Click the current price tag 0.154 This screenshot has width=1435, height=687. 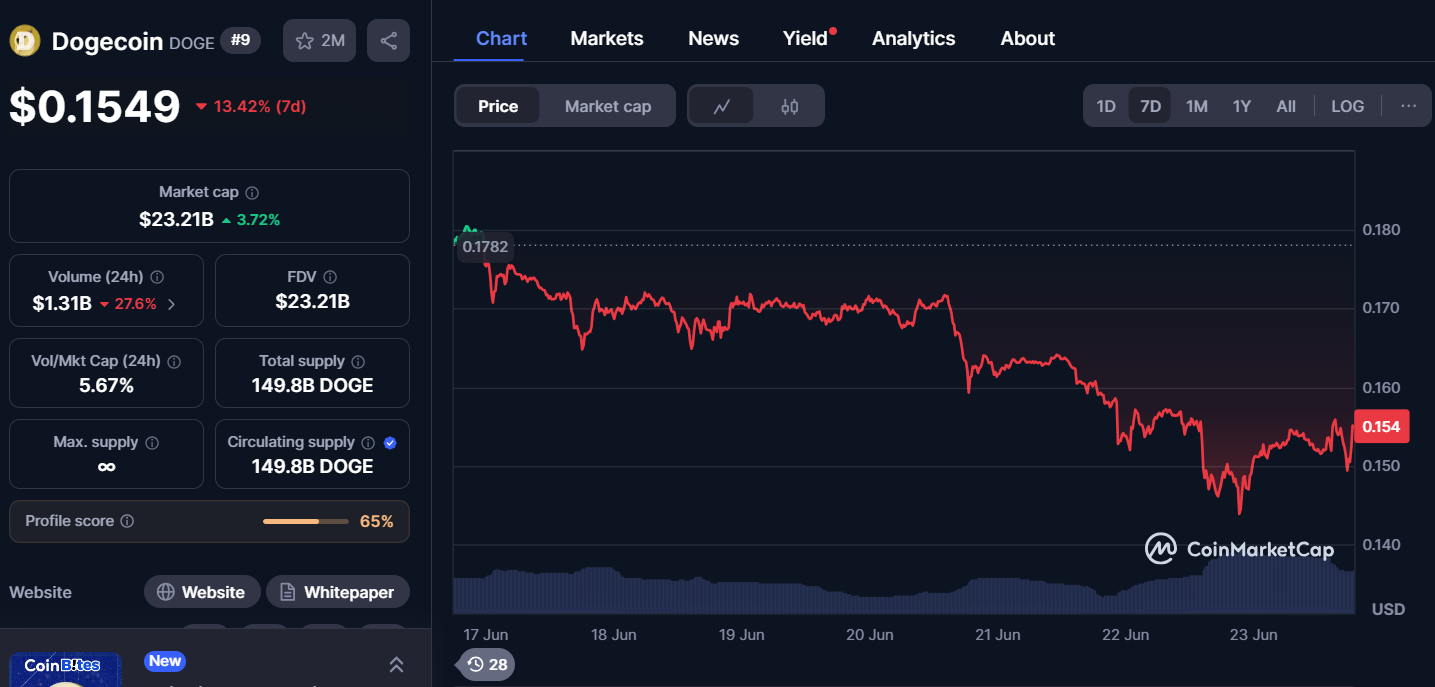pyautogui.click(x=1381, y=427)
